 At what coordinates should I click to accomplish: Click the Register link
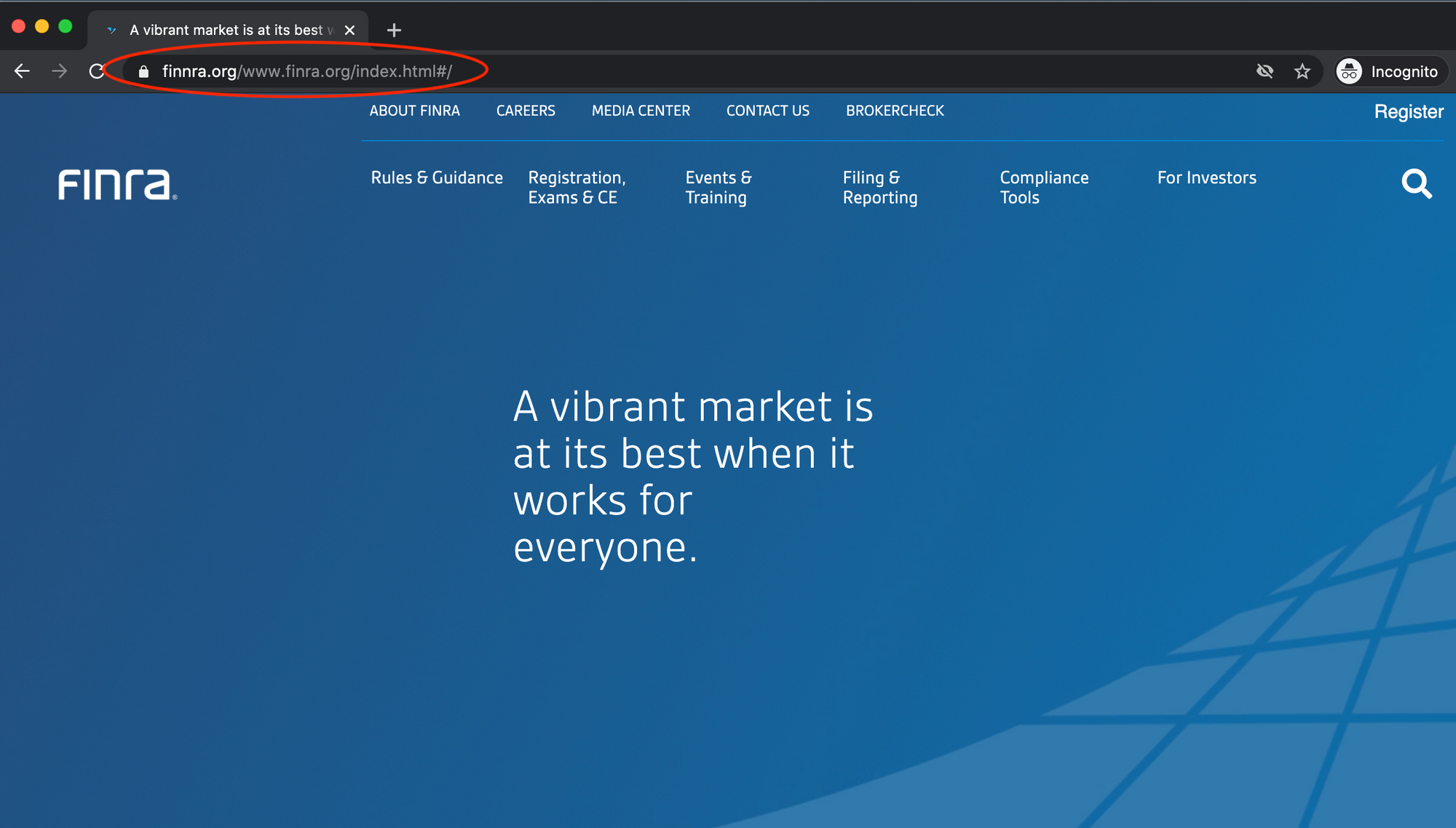click(1409, 111)
